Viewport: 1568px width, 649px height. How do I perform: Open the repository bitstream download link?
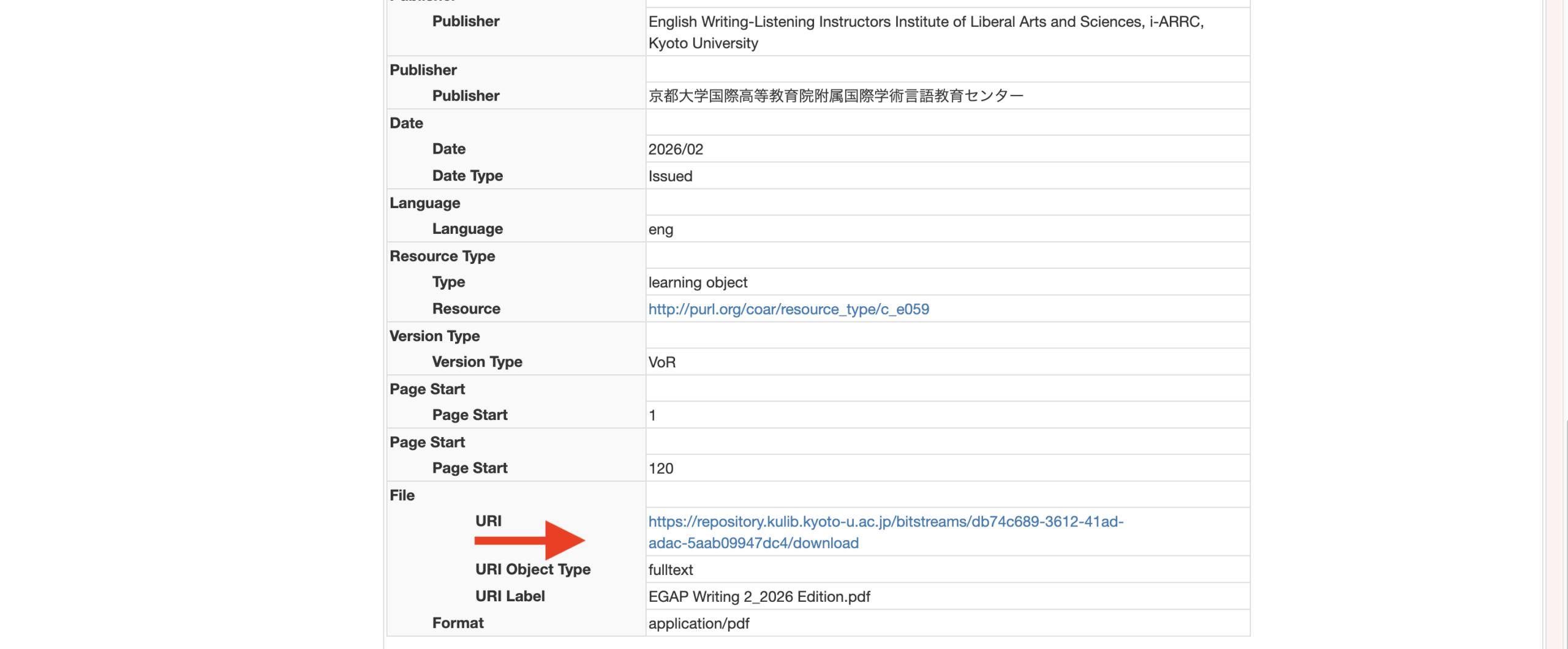[x=885, y=522]
